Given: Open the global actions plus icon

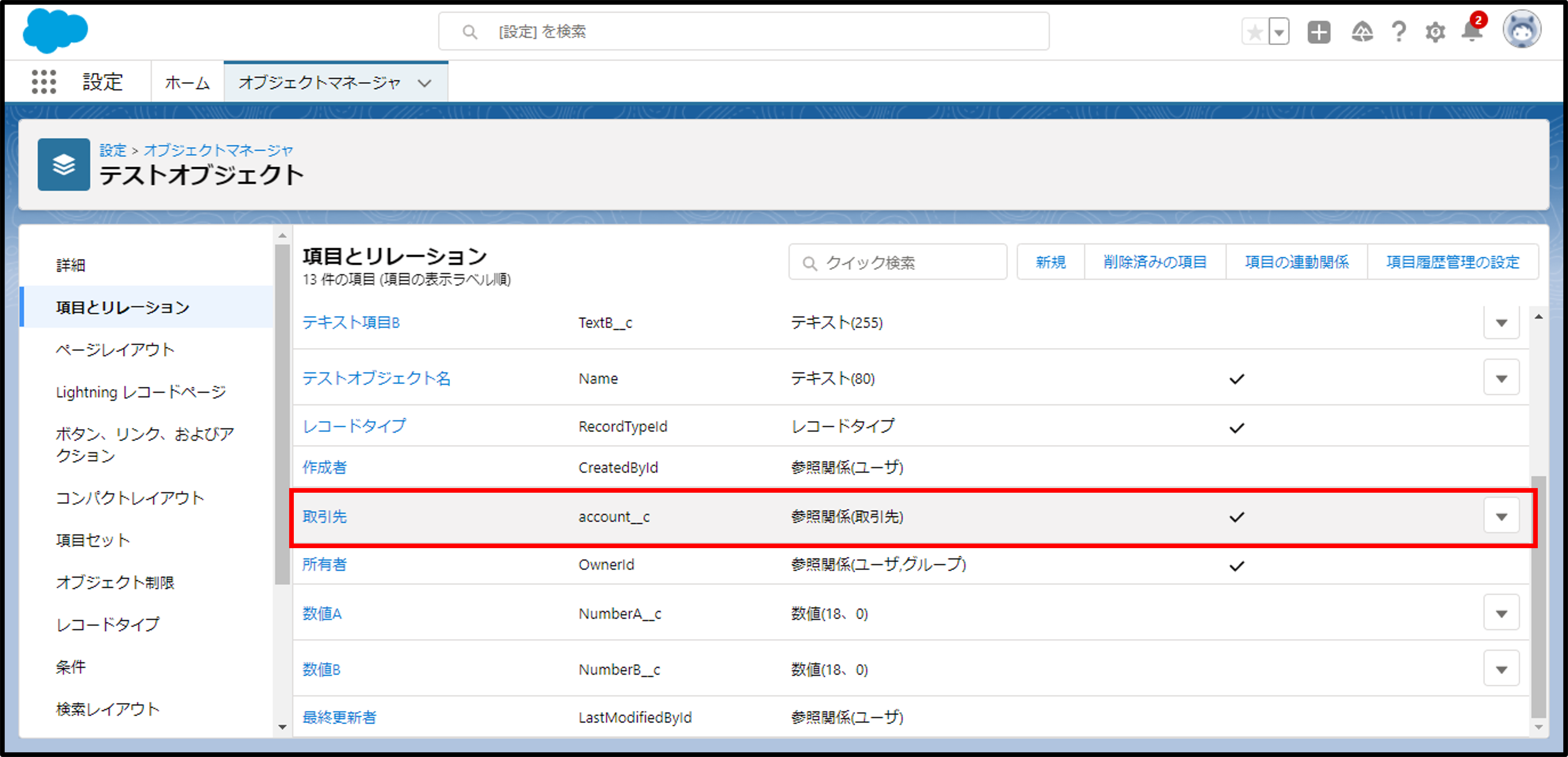Looking at the screenshot, I should pyautogui.click(x=1318, y=32).
